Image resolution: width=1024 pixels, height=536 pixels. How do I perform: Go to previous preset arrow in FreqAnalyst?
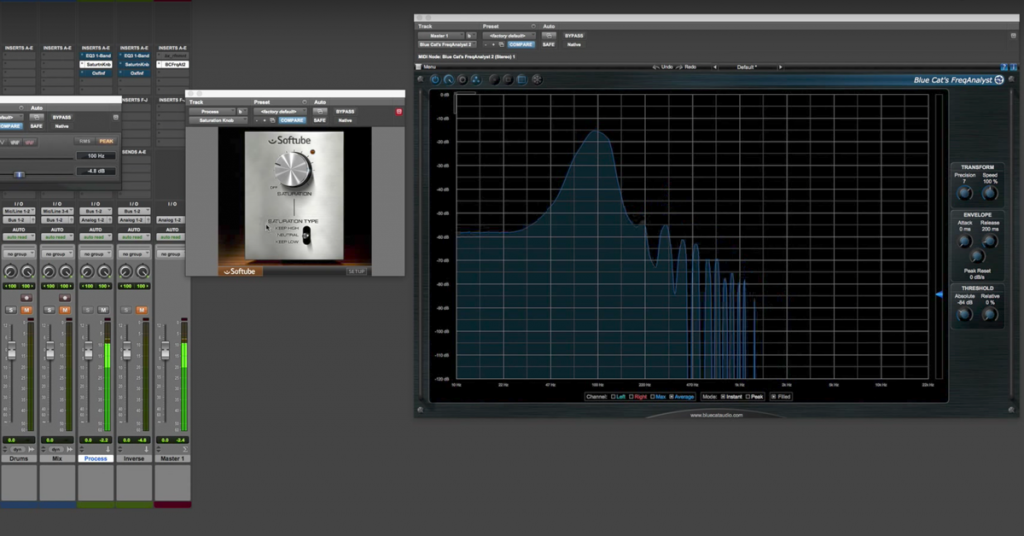point(715,67)
